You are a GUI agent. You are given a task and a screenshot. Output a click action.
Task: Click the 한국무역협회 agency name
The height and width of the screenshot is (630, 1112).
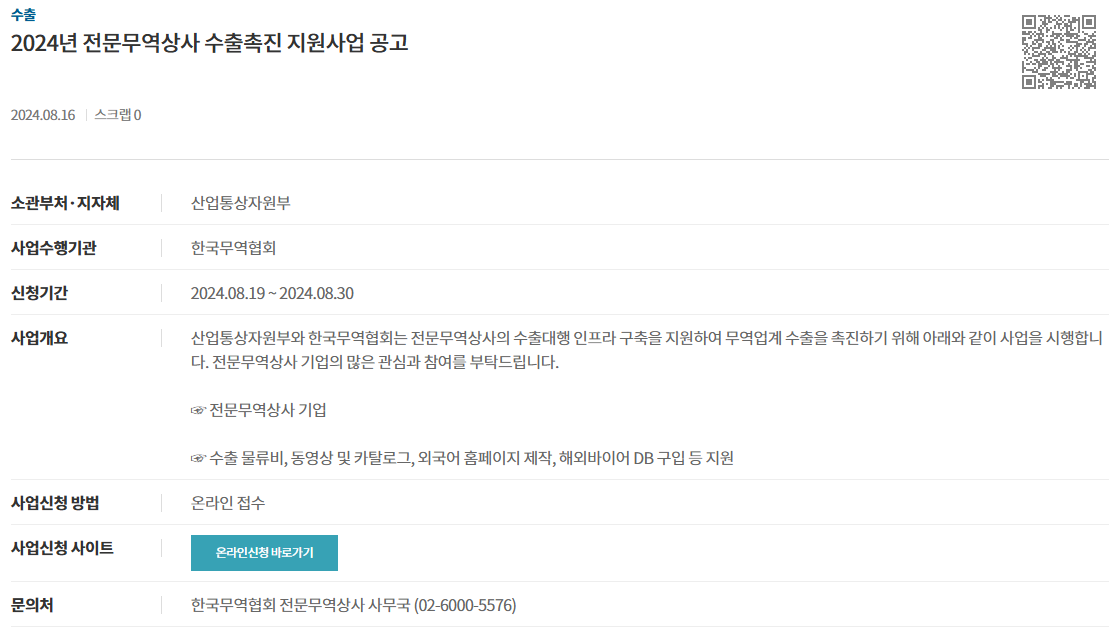pos(233,248)
